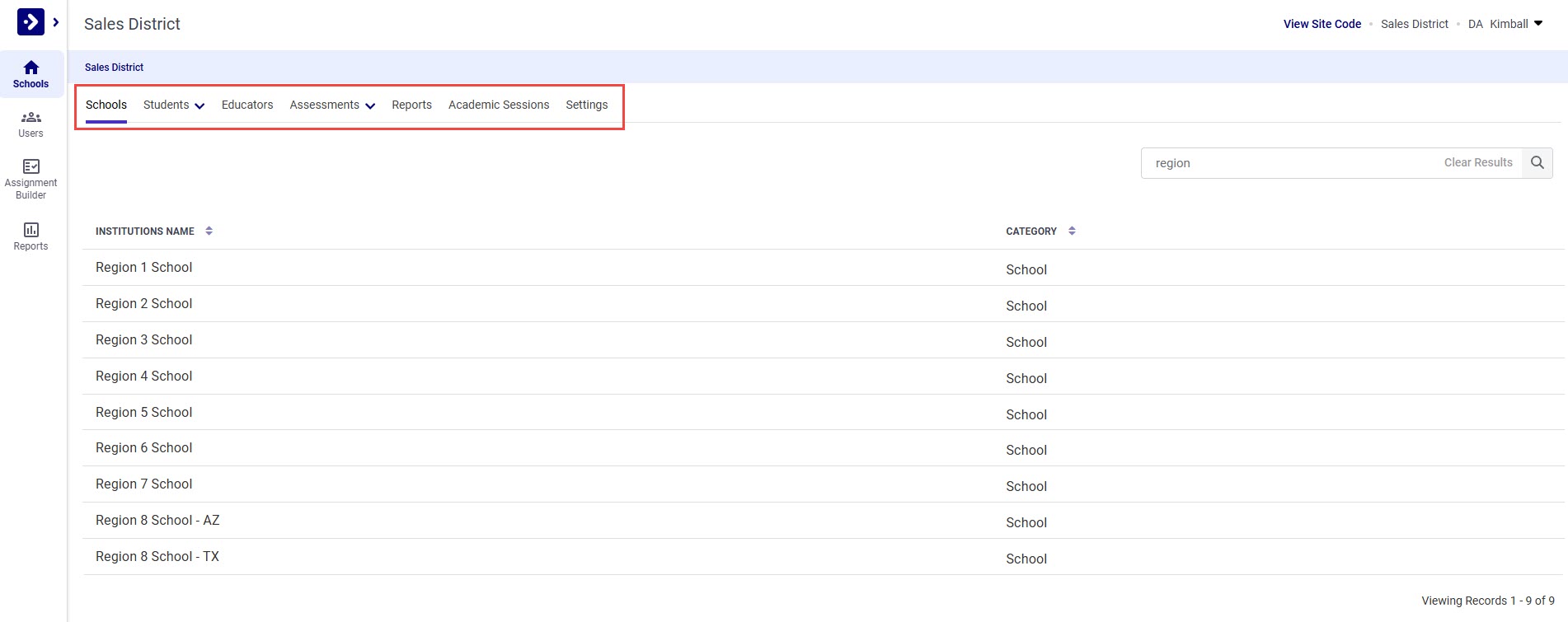Screen dimensions: 1568x622
Task: Click the Schools home icon in sidebar
Action: tap(31, 73)
